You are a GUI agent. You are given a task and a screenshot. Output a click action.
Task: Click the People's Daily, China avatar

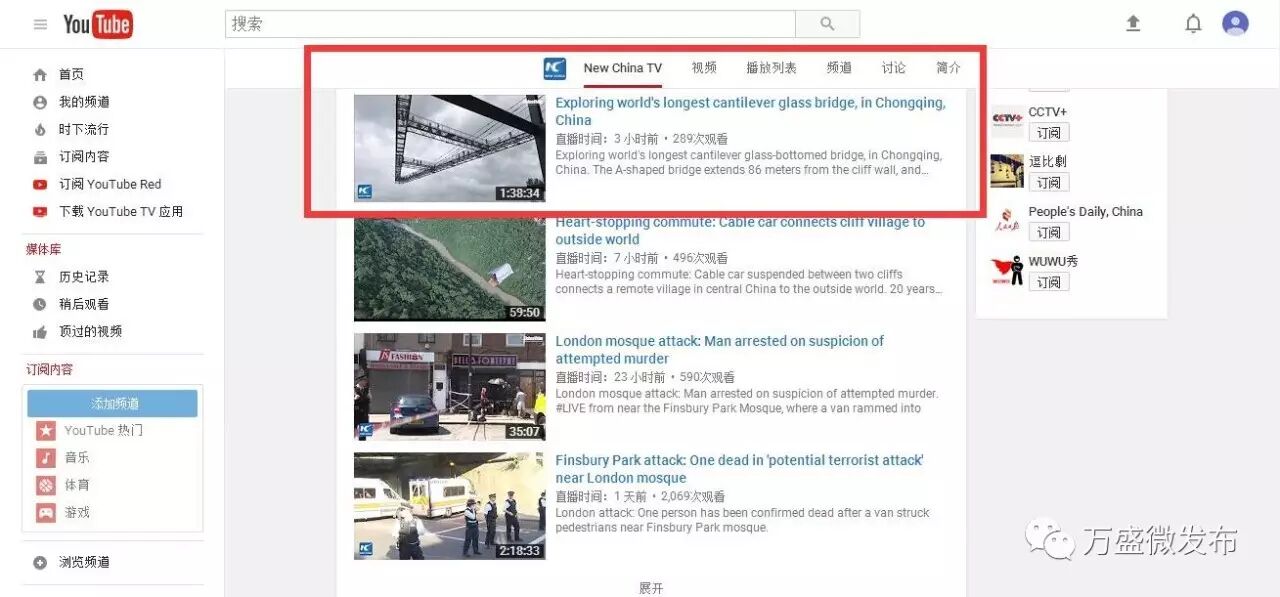coord(1006,221)
